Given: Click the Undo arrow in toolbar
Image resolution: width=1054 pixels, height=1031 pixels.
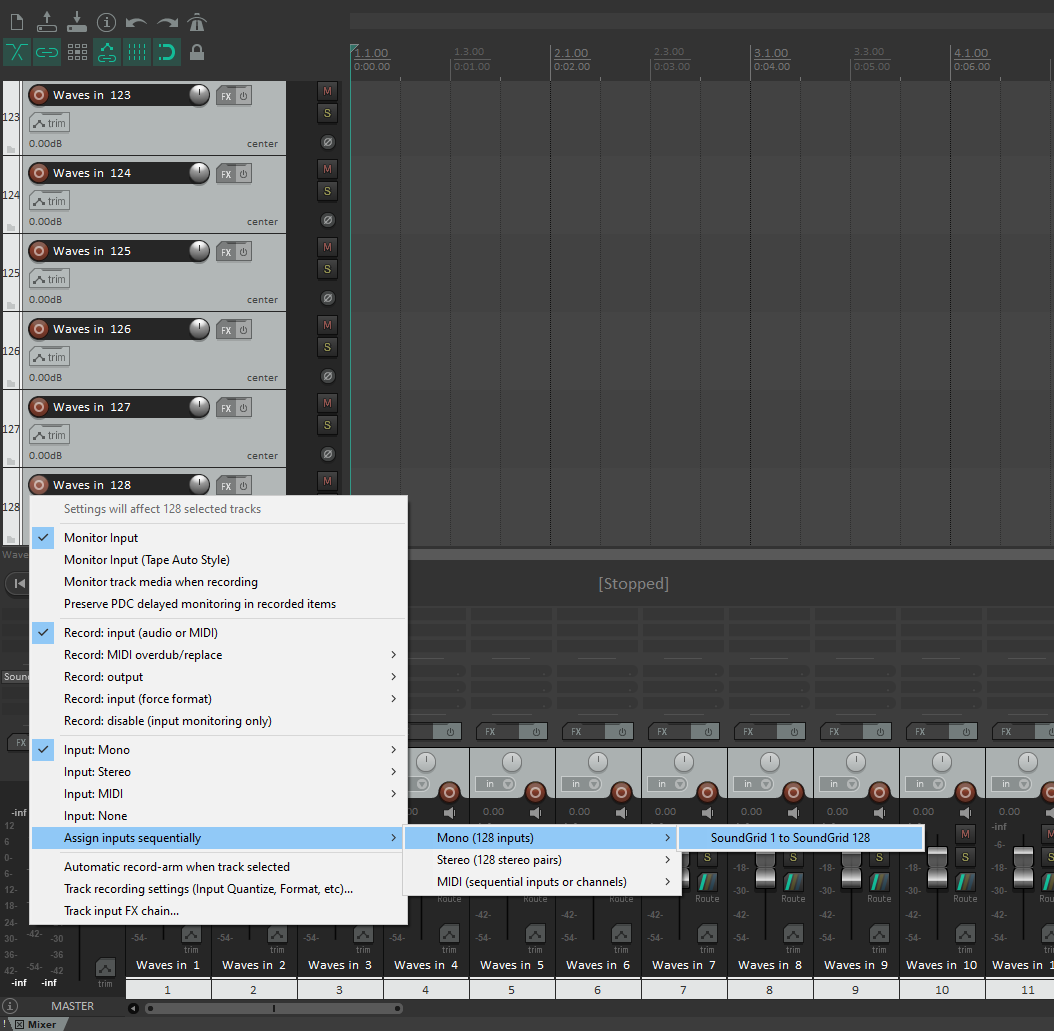Looking at the screenshot, I should point(137,22).
